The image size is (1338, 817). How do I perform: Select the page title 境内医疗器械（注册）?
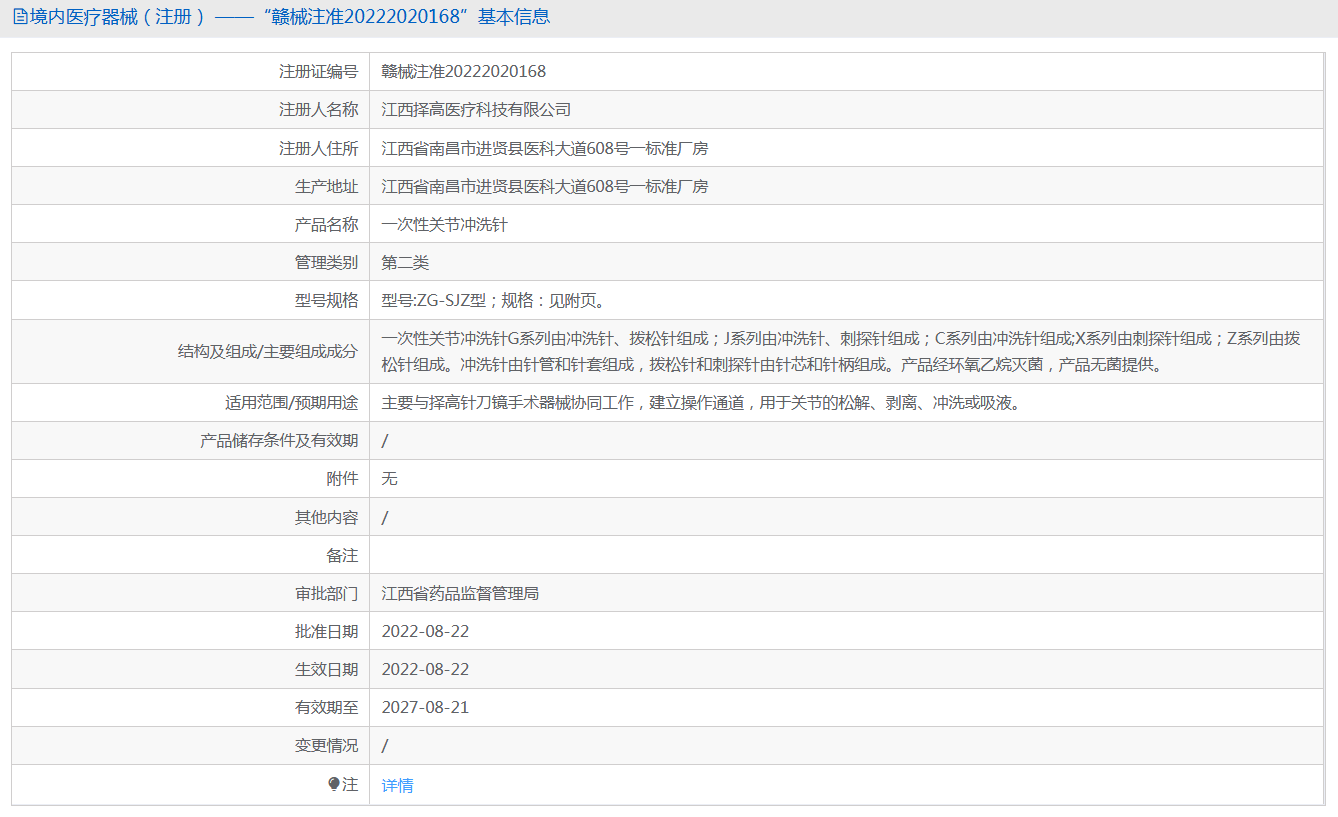117,17
